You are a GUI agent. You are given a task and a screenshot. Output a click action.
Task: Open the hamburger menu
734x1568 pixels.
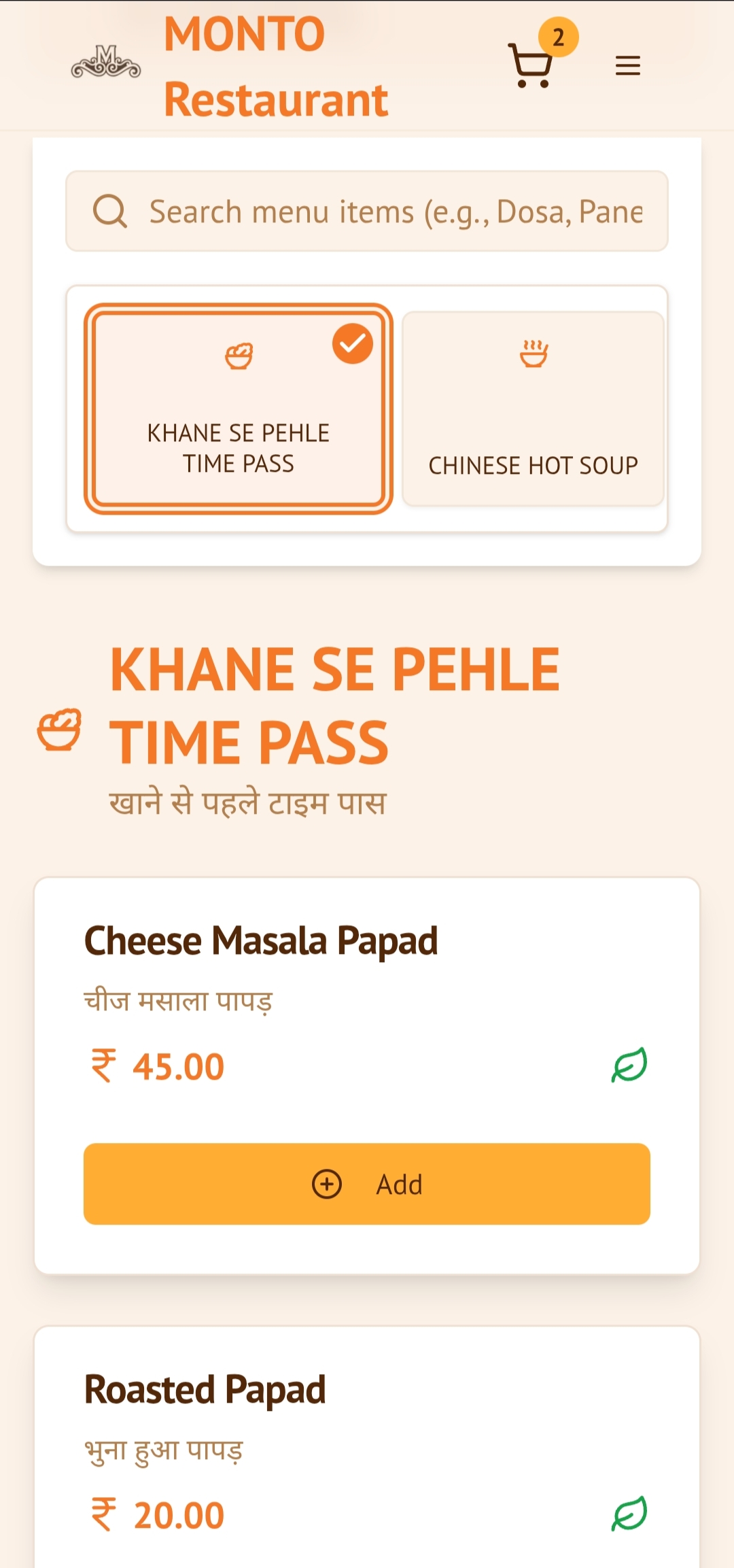point(627,66)
